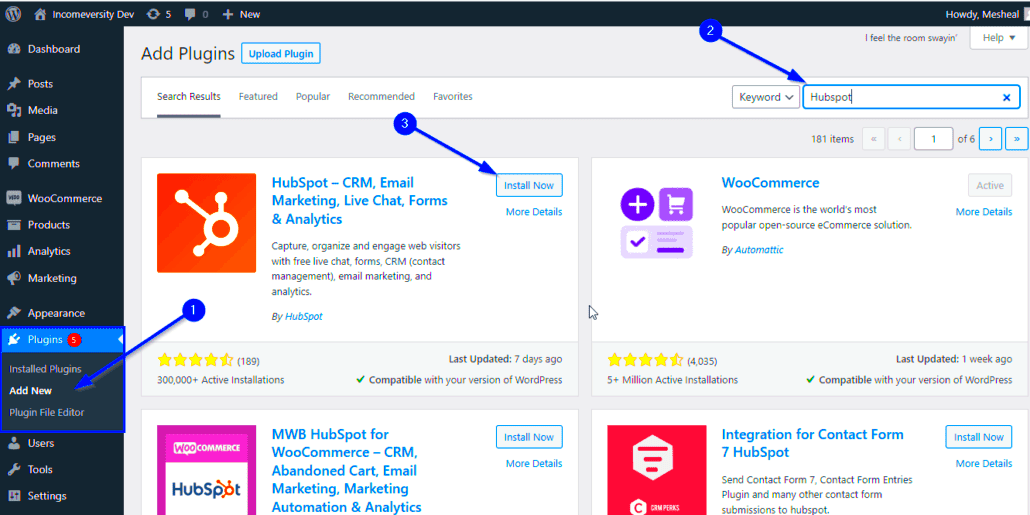Switch to the Featured tab
1030x515 pixels.
(x=258, y=97)
